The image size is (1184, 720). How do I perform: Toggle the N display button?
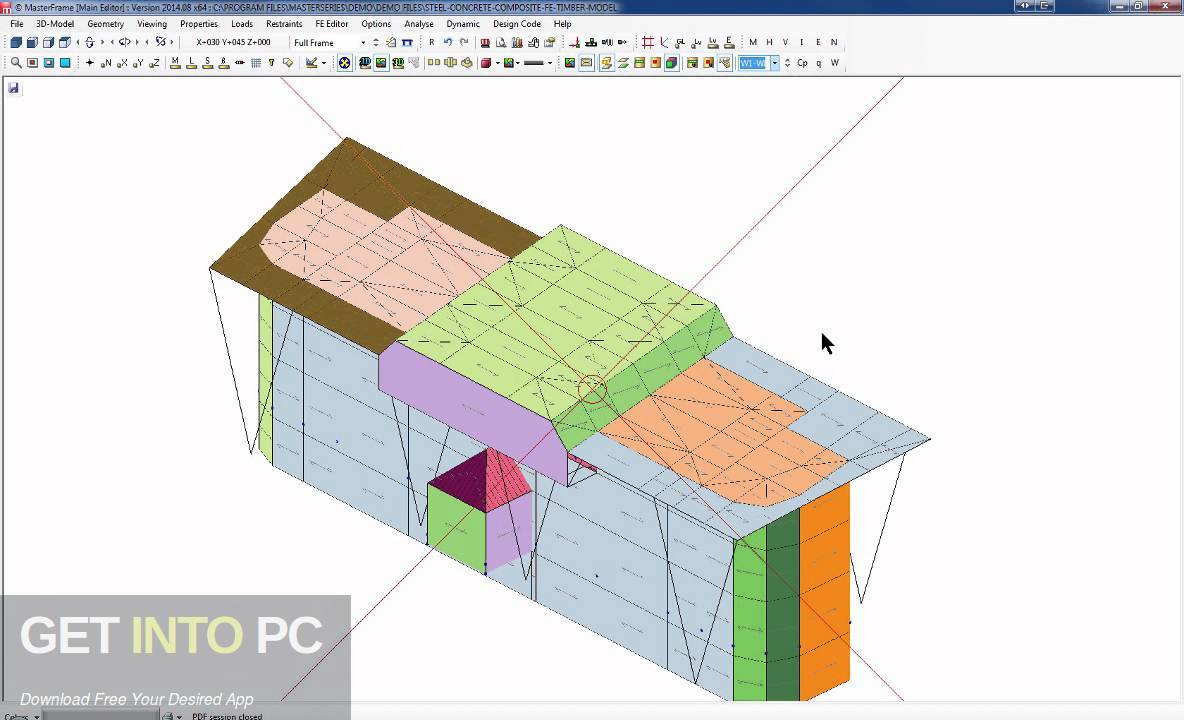[834, 42]
